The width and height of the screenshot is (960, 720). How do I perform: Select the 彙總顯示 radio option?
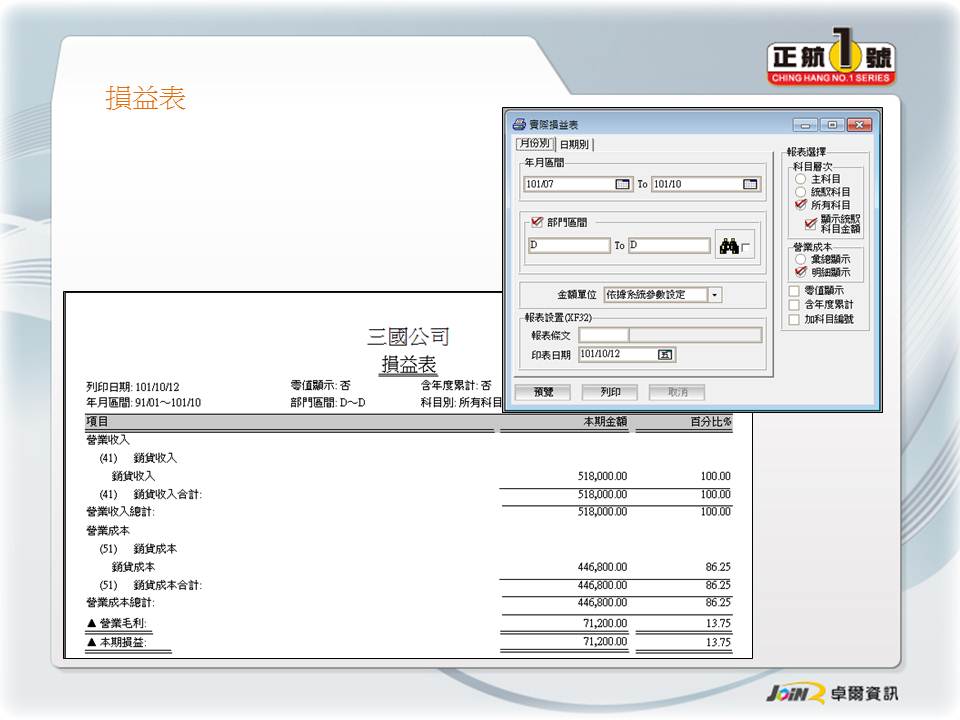tap(800, 259)
